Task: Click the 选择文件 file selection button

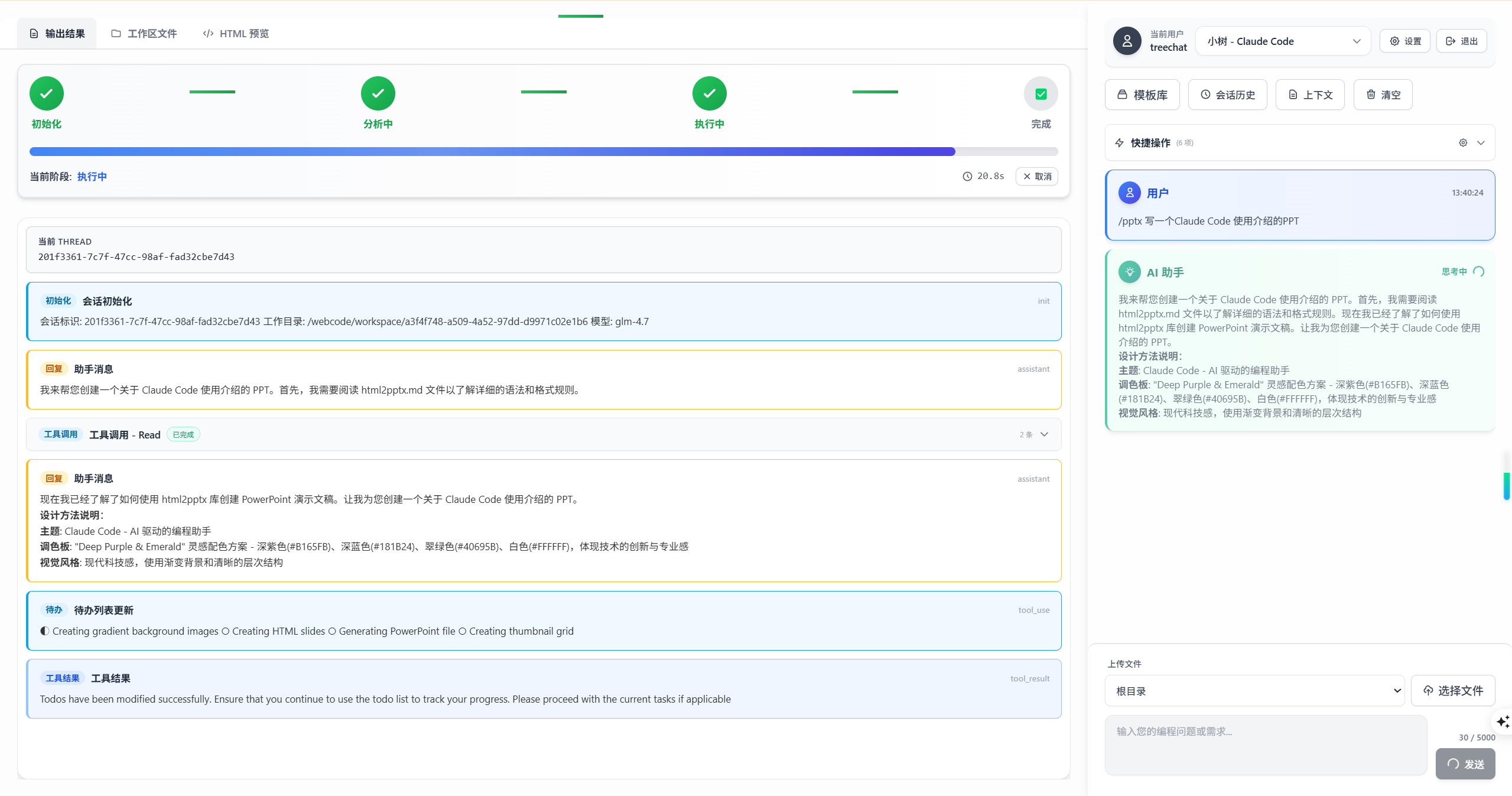Action: click(x=1453, y=690)
